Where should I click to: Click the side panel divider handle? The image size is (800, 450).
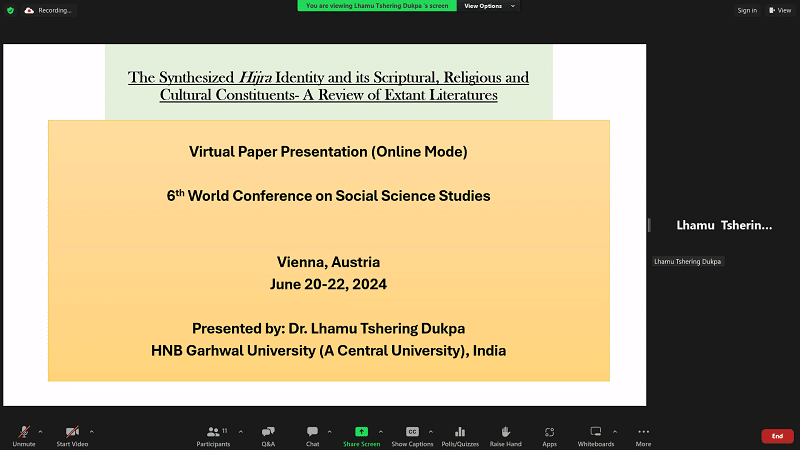(648, 225)
